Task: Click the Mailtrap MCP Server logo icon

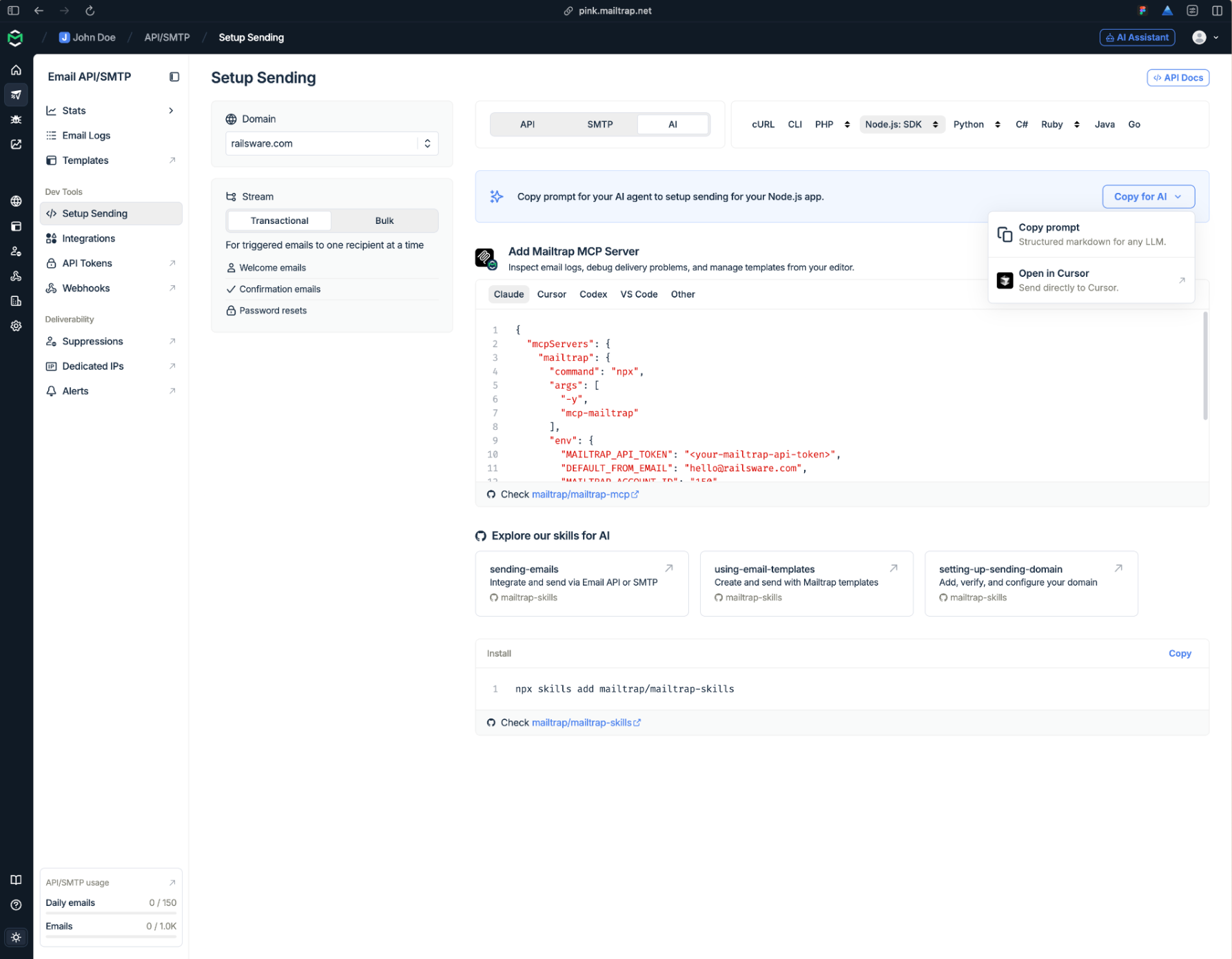Action: [x=486, y=258]
